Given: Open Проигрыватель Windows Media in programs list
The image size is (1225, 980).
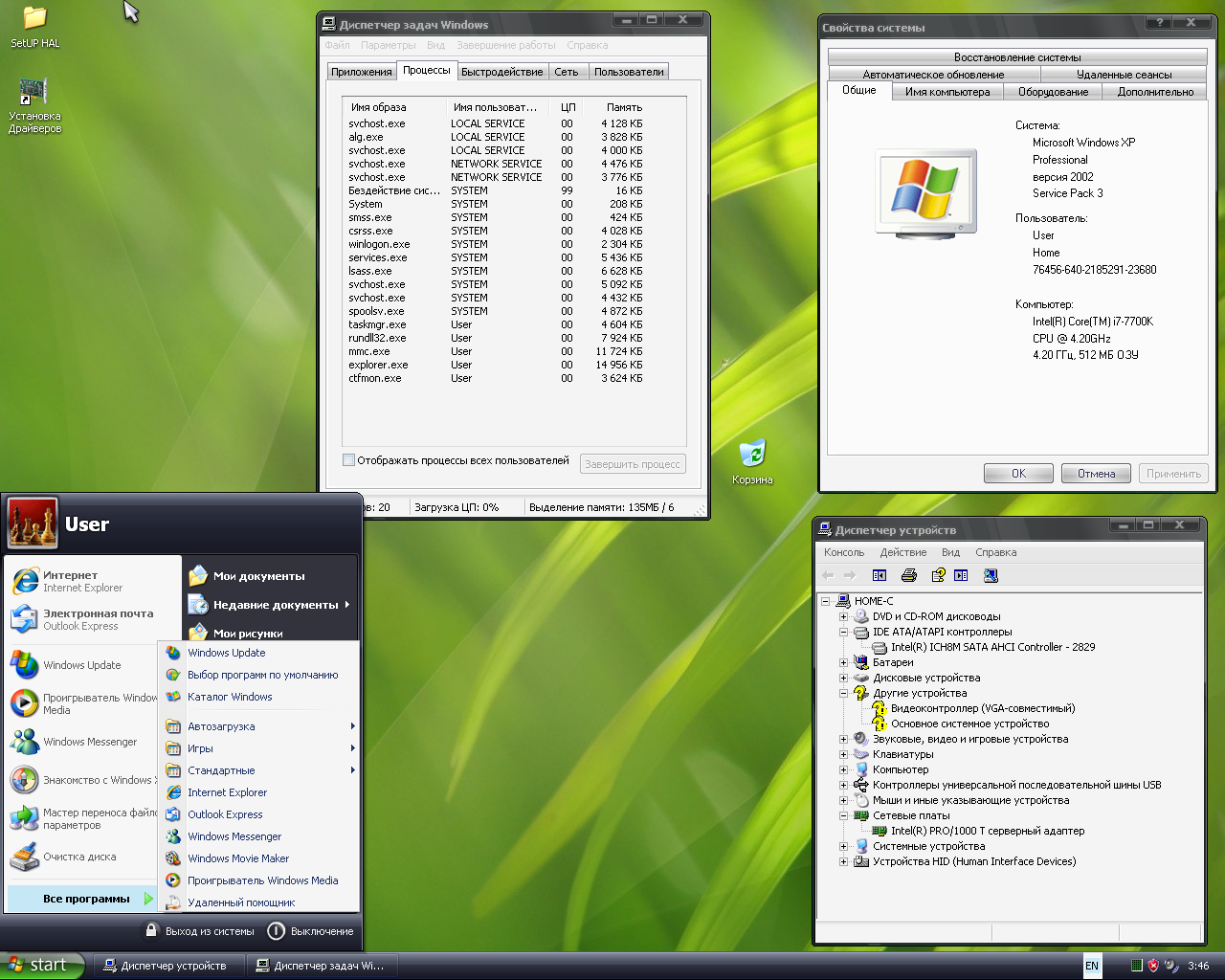Looking at the screenshot, I should [258, 880].
